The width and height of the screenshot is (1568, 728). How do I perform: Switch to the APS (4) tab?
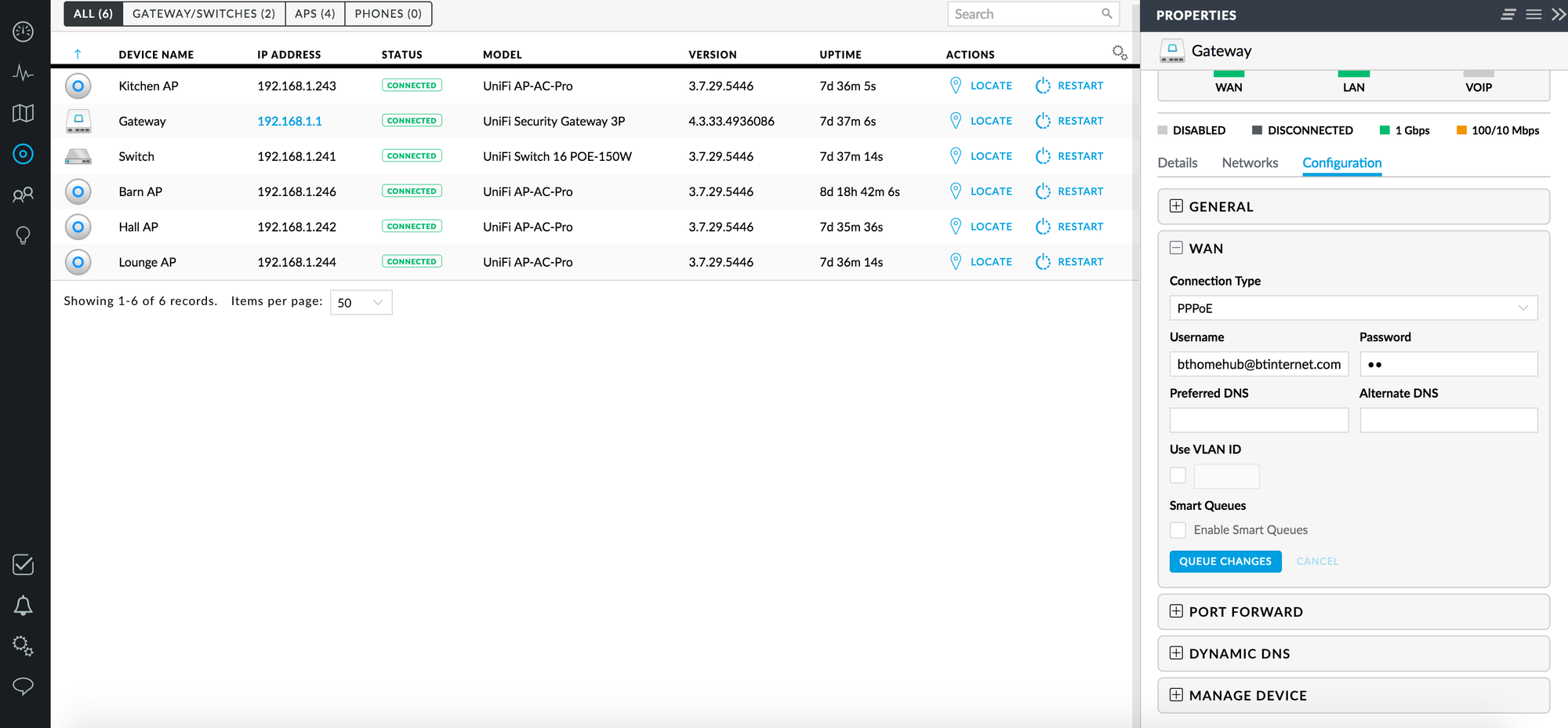click(314, 14)
